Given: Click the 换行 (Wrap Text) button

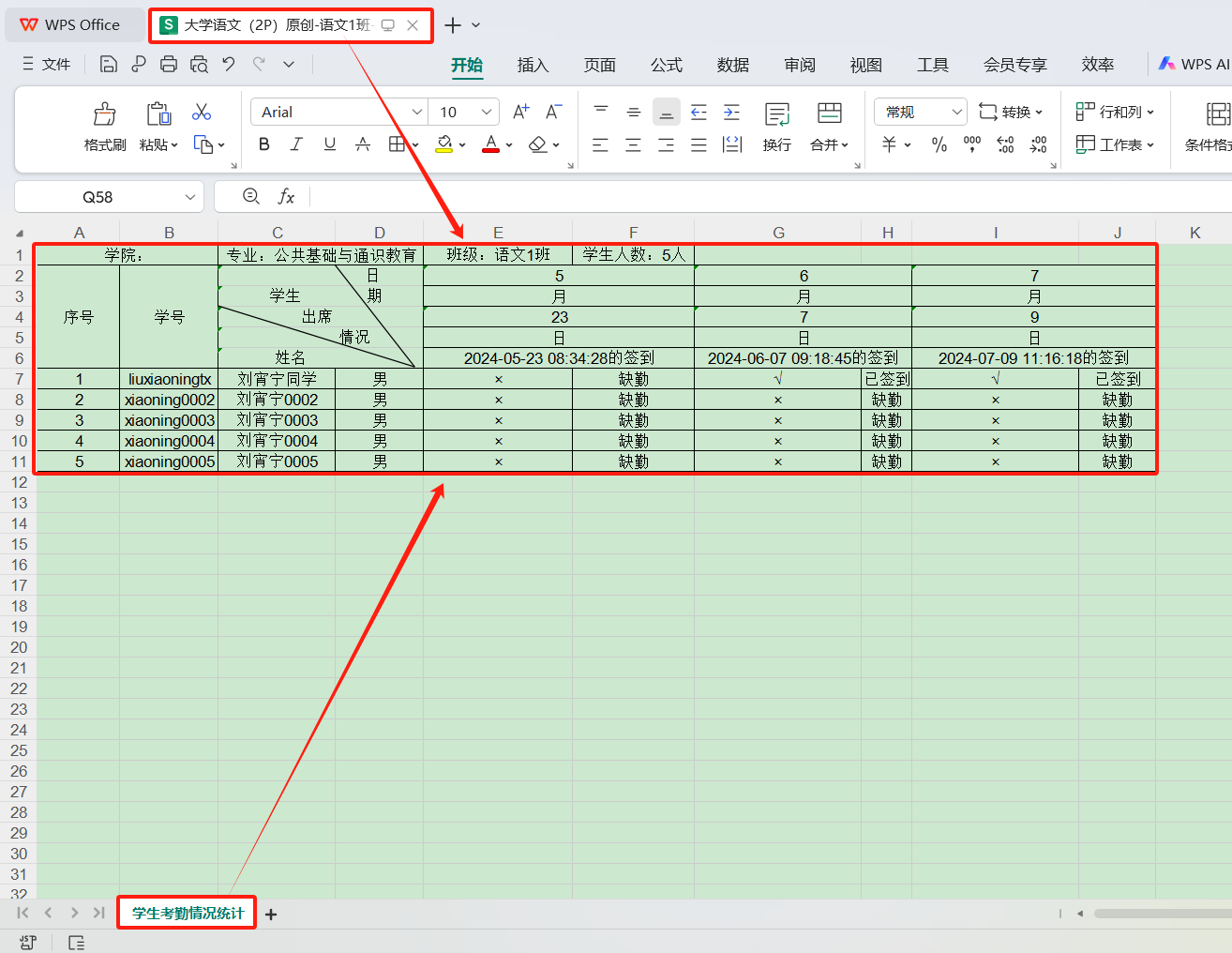Looking at the screenshot, I should pyautogui.click(x=776, y=126).
